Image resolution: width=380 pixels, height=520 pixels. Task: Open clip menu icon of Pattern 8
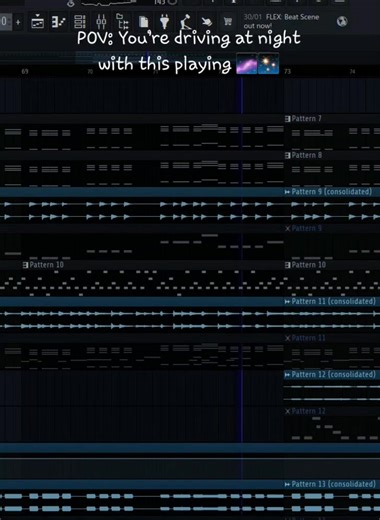pos(287,155)
